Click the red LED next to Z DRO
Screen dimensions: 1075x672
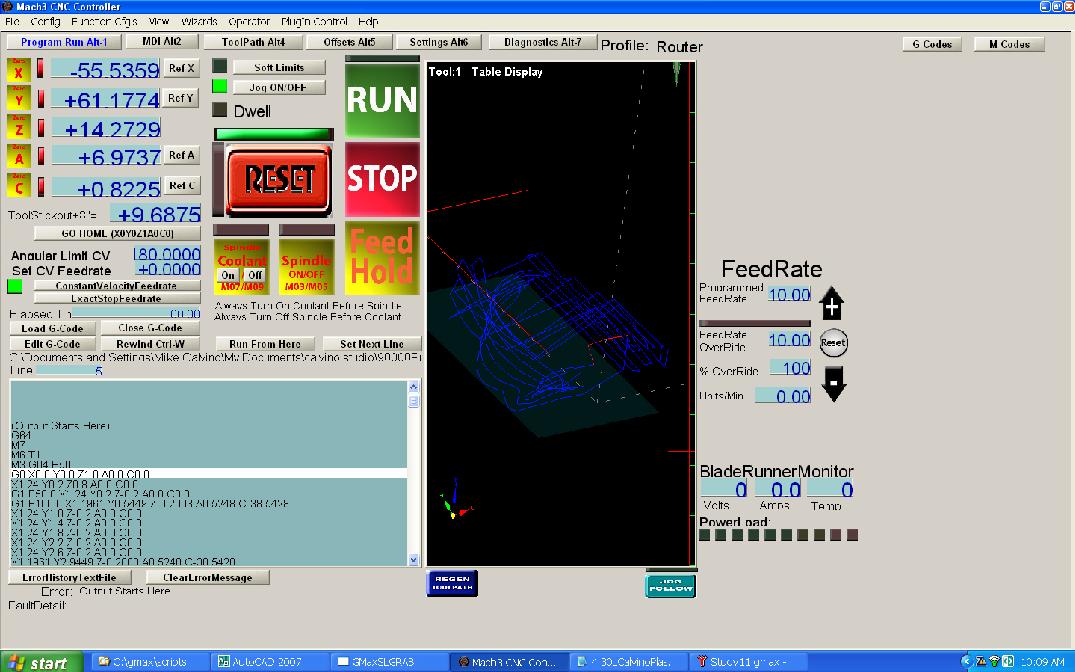tap(40, 128)
